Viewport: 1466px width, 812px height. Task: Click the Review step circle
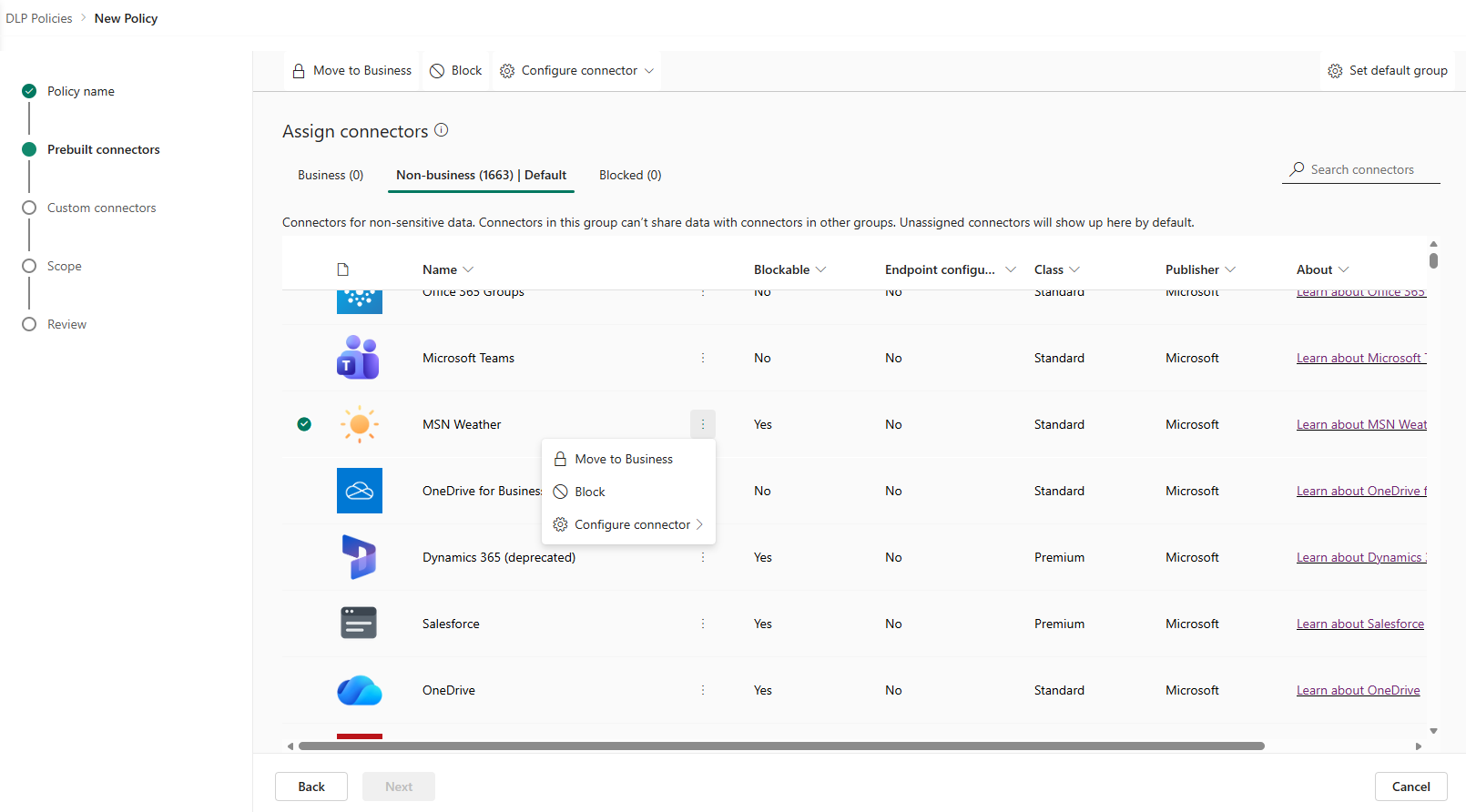point(29,324)
